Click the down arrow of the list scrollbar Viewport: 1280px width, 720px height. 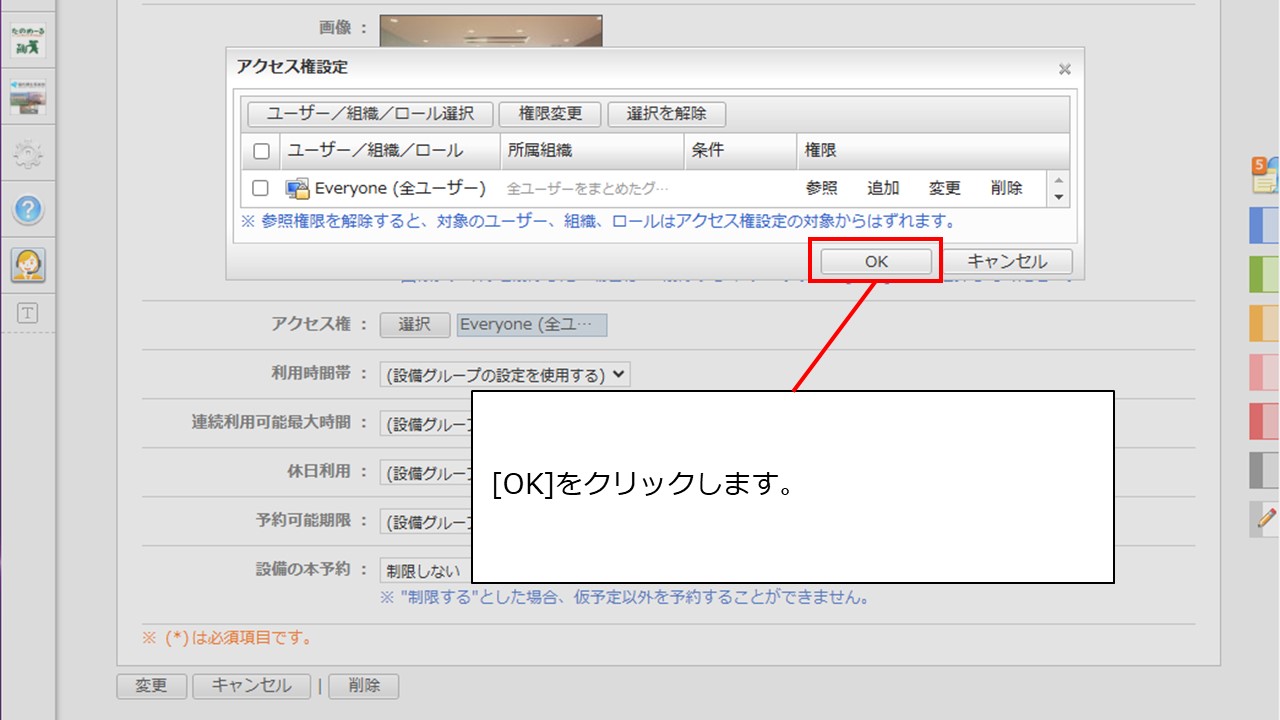tap(1059, 197)
